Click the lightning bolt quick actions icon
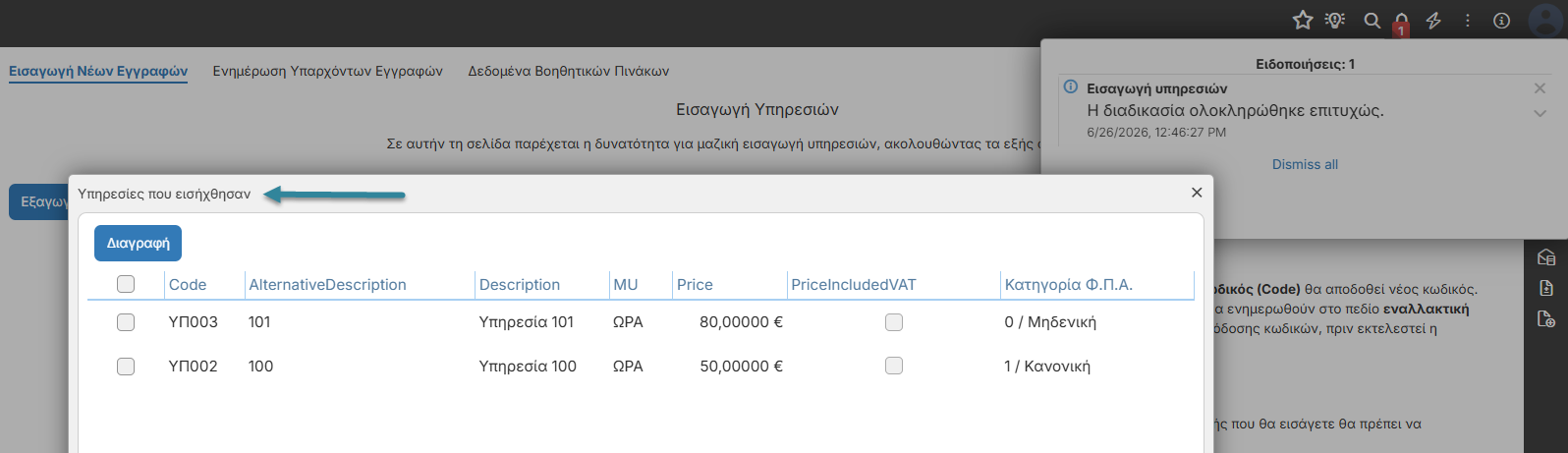Image resolution: width=1568 pixels, height=453 pixels. [1434, 20]
